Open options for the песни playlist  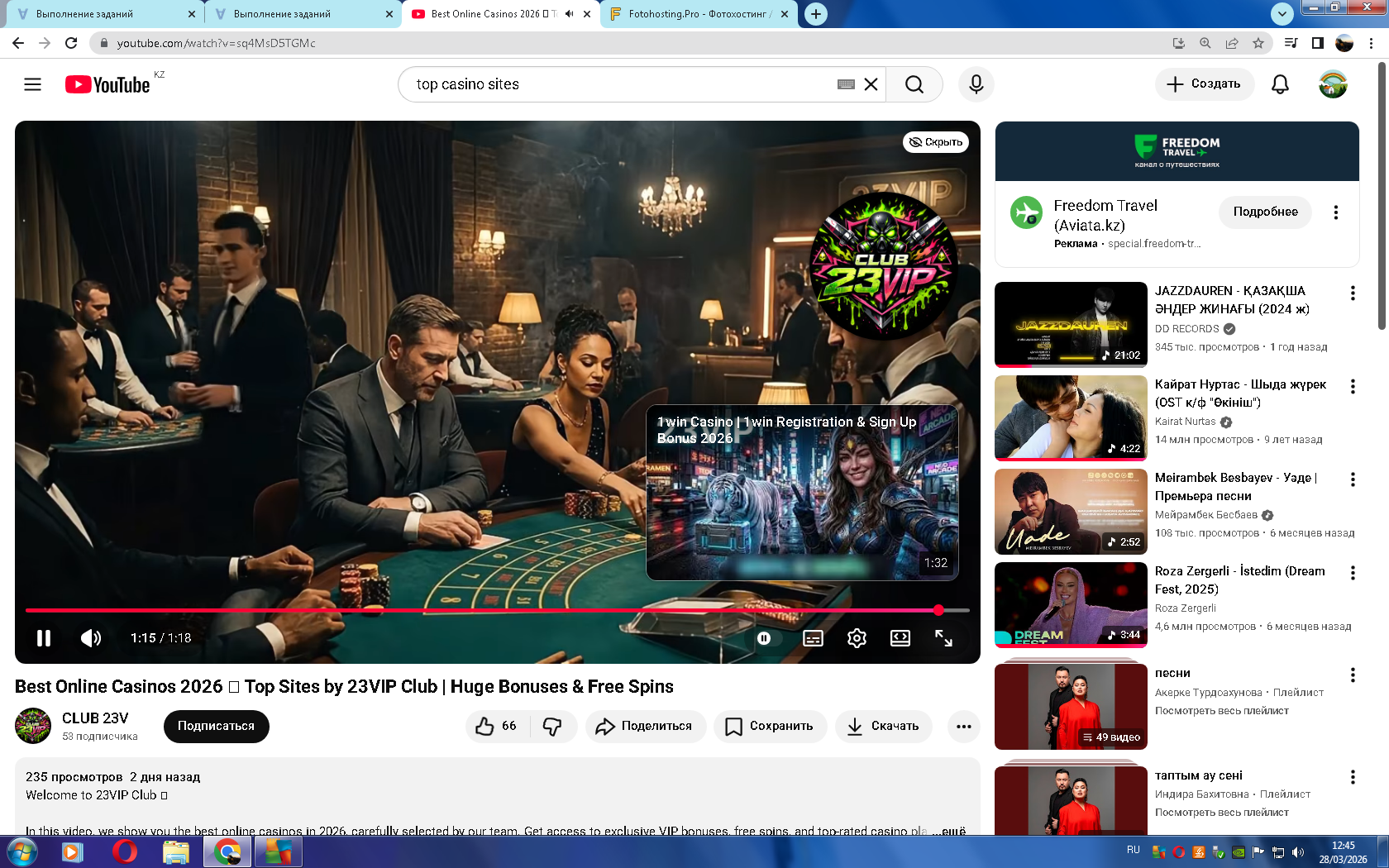[x=1353, y=675]
